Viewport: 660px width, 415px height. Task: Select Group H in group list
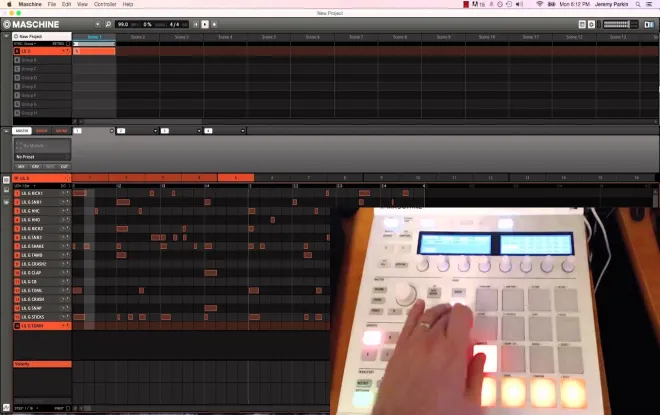point(42,113)
